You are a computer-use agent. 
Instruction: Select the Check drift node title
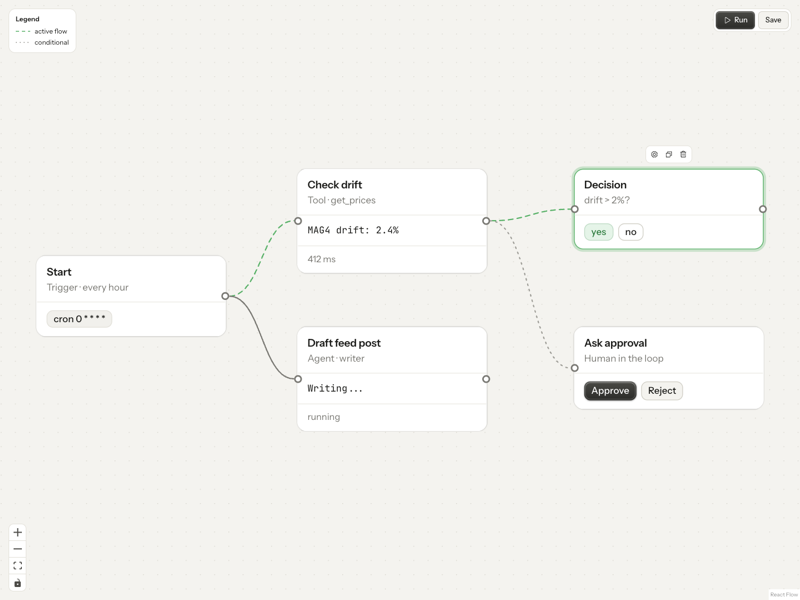point(335,185)
